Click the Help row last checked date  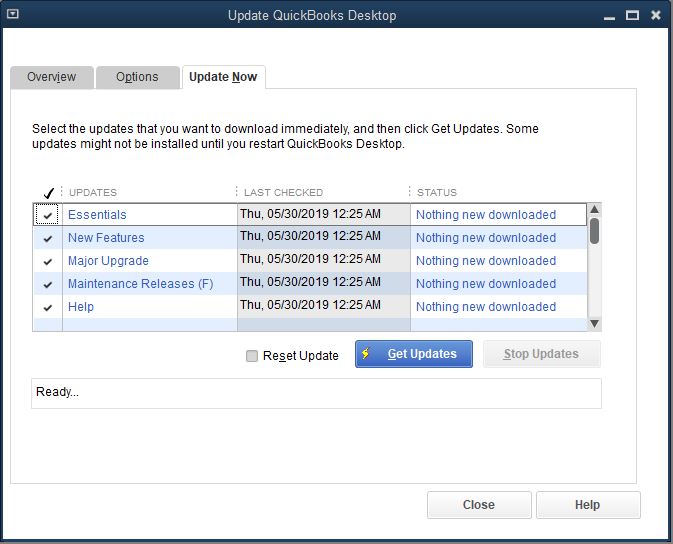pyautogui.click(x=310, y=305)
